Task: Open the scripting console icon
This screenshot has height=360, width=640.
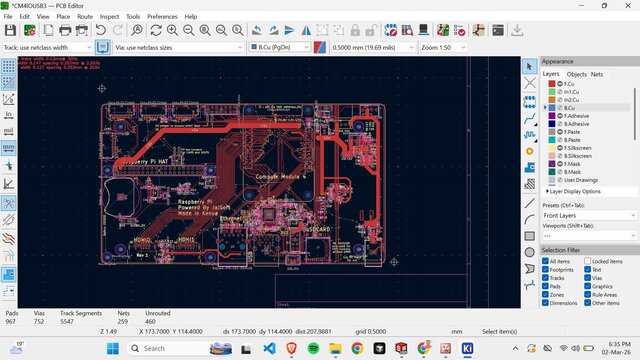Action: pos(498,30)
